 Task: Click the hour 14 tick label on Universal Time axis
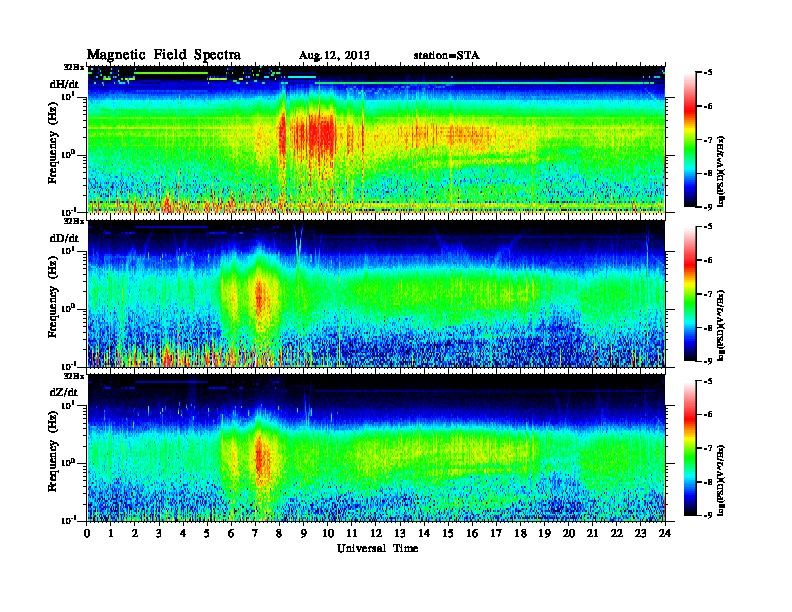(424, 533)
